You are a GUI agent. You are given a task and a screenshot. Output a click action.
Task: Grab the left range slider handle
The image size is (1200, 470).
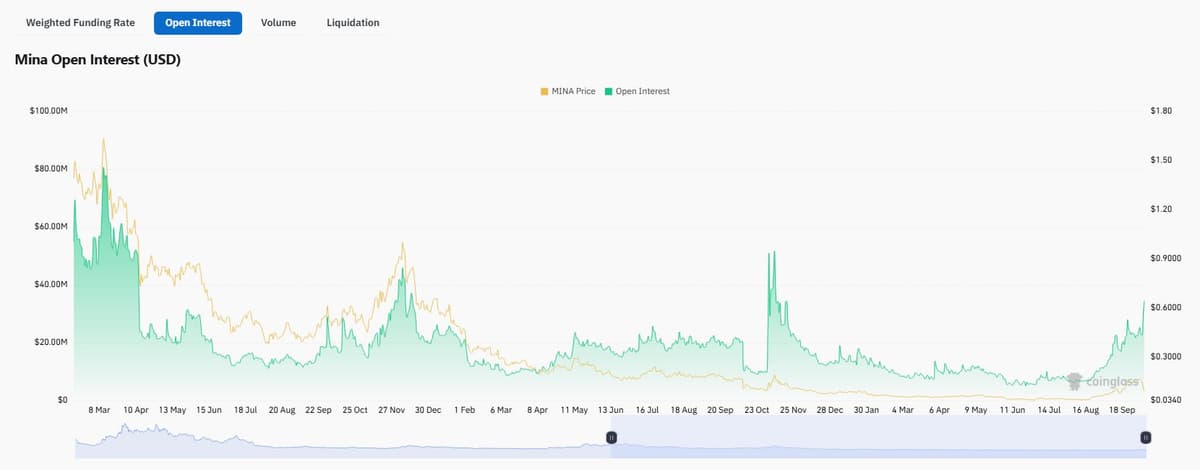pos(611,437)
